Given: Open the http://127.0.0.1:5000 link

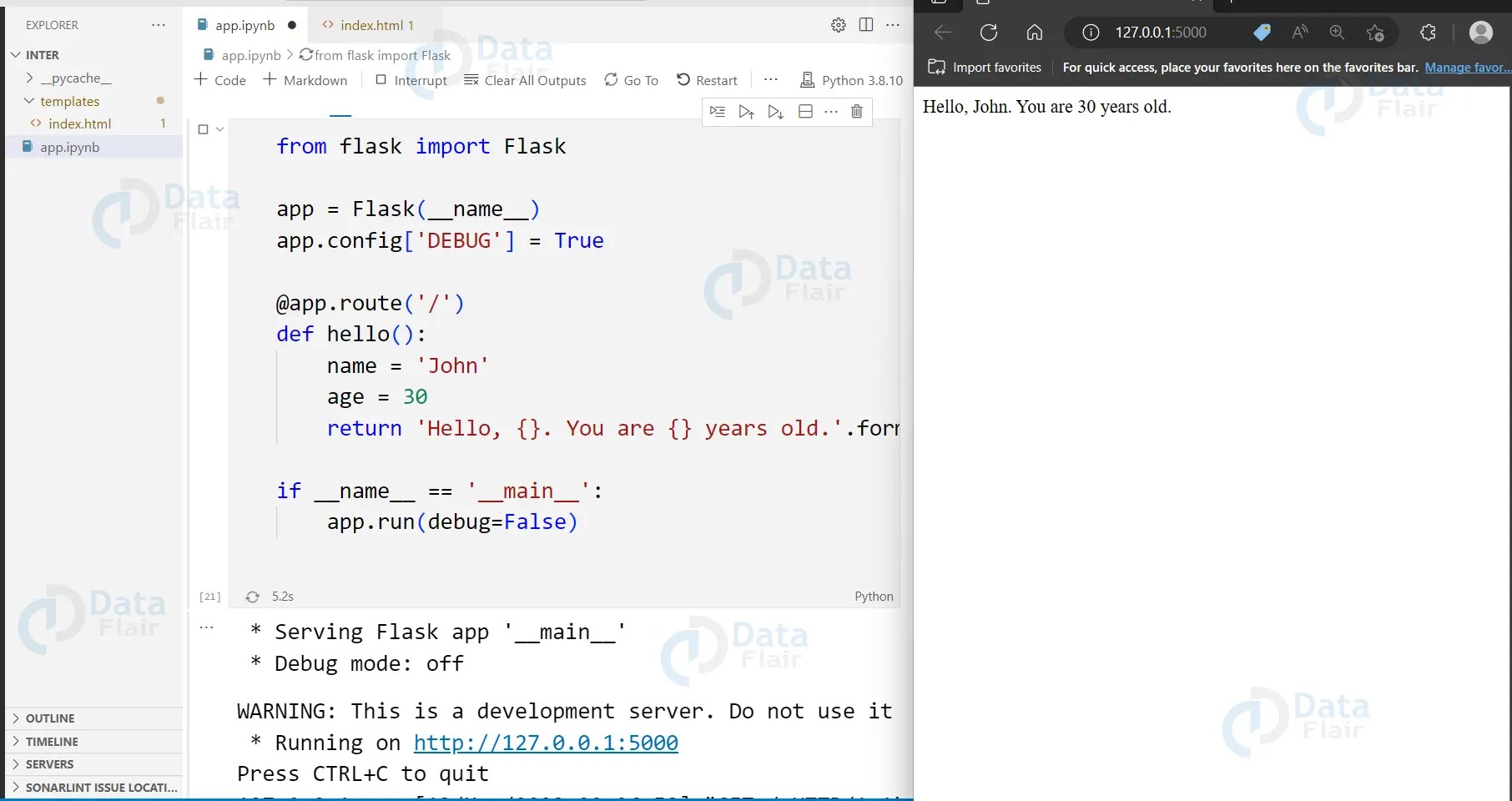Looking at the screenshot, I should point(546,743).
